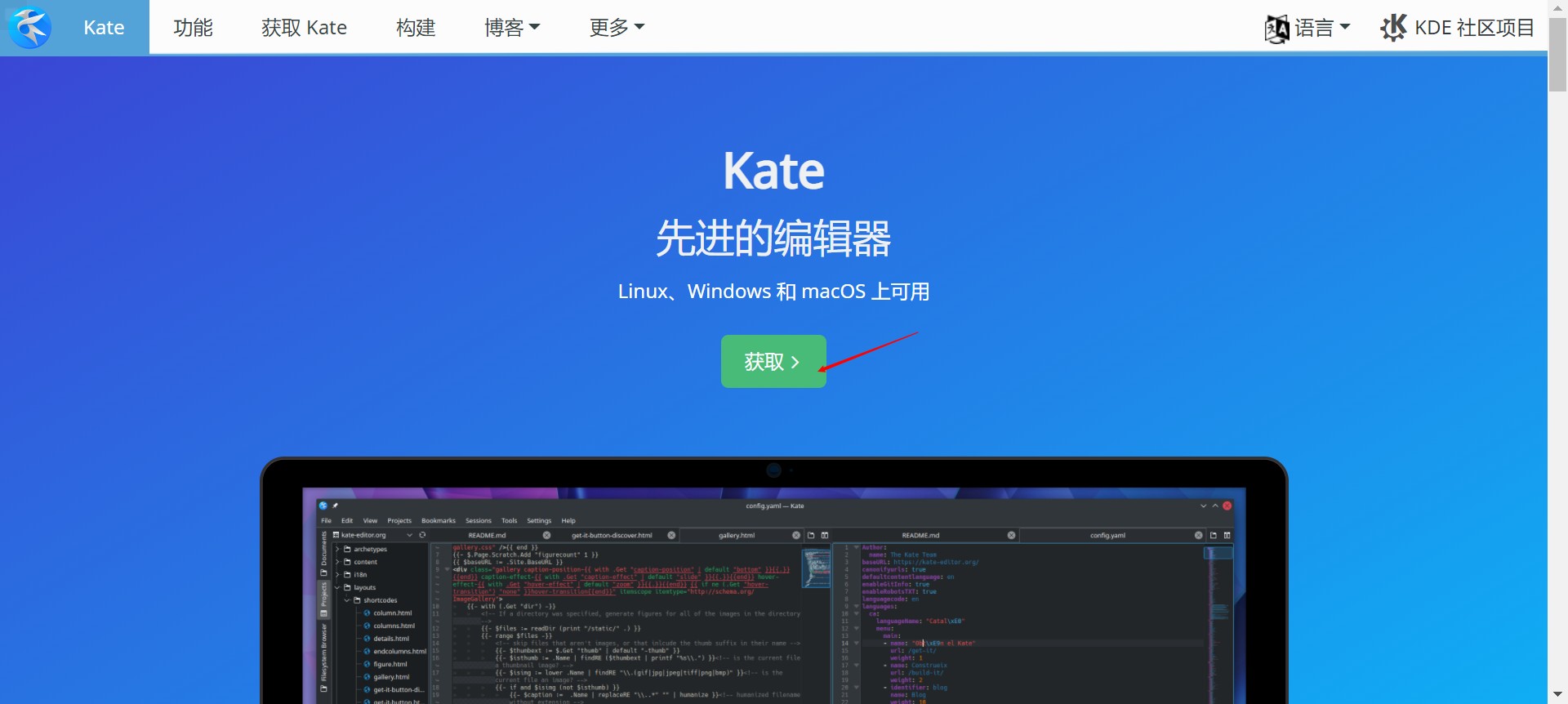Go to the 获取 Kate navigation item

click(x=304, y=28)
